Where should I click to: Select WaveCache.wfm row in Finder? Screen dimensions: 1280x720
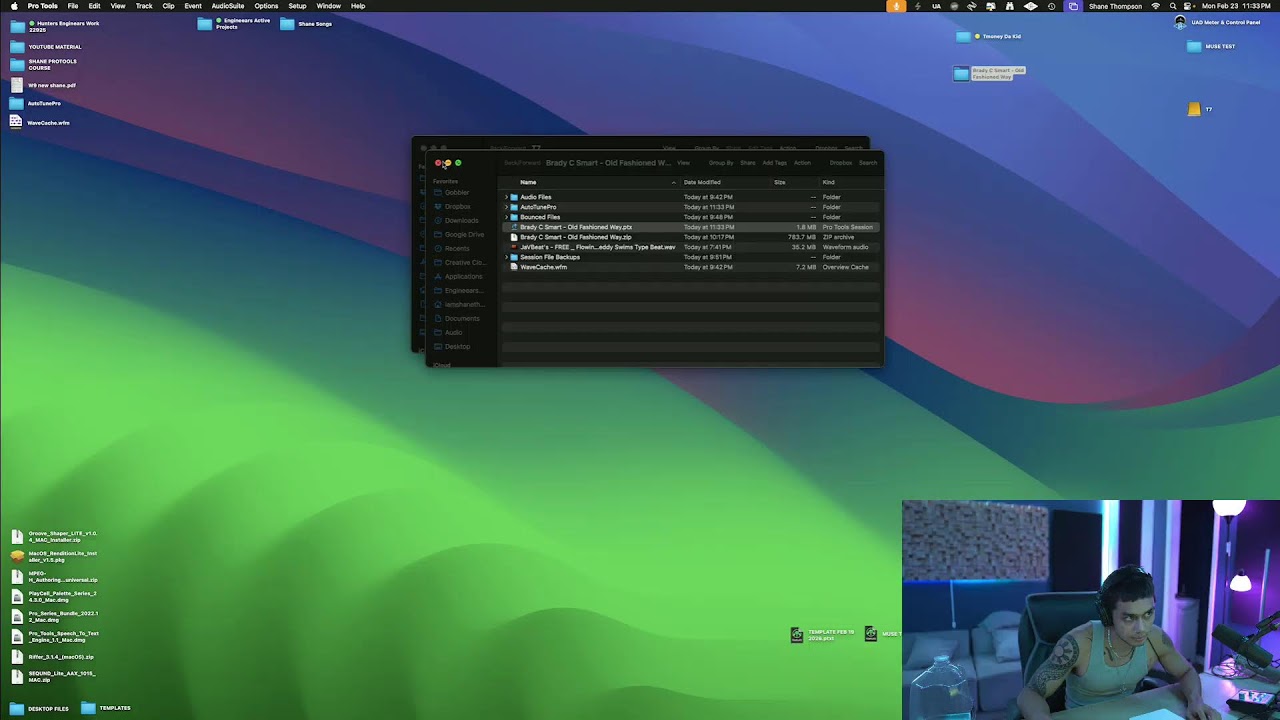pyautogui.click(x=690, y=267)
